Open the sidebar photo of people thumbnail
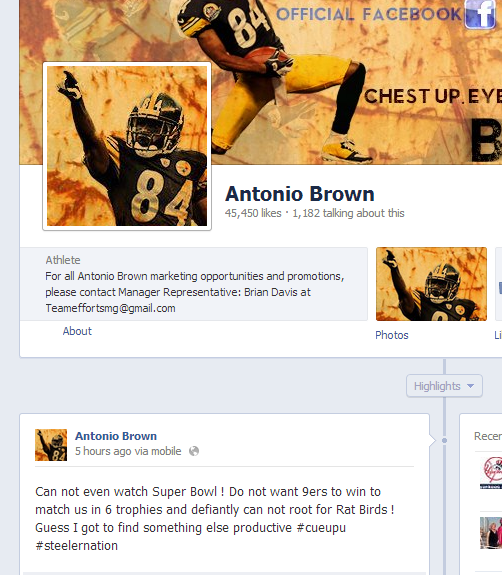502x575 pixels. coord(491,533)
